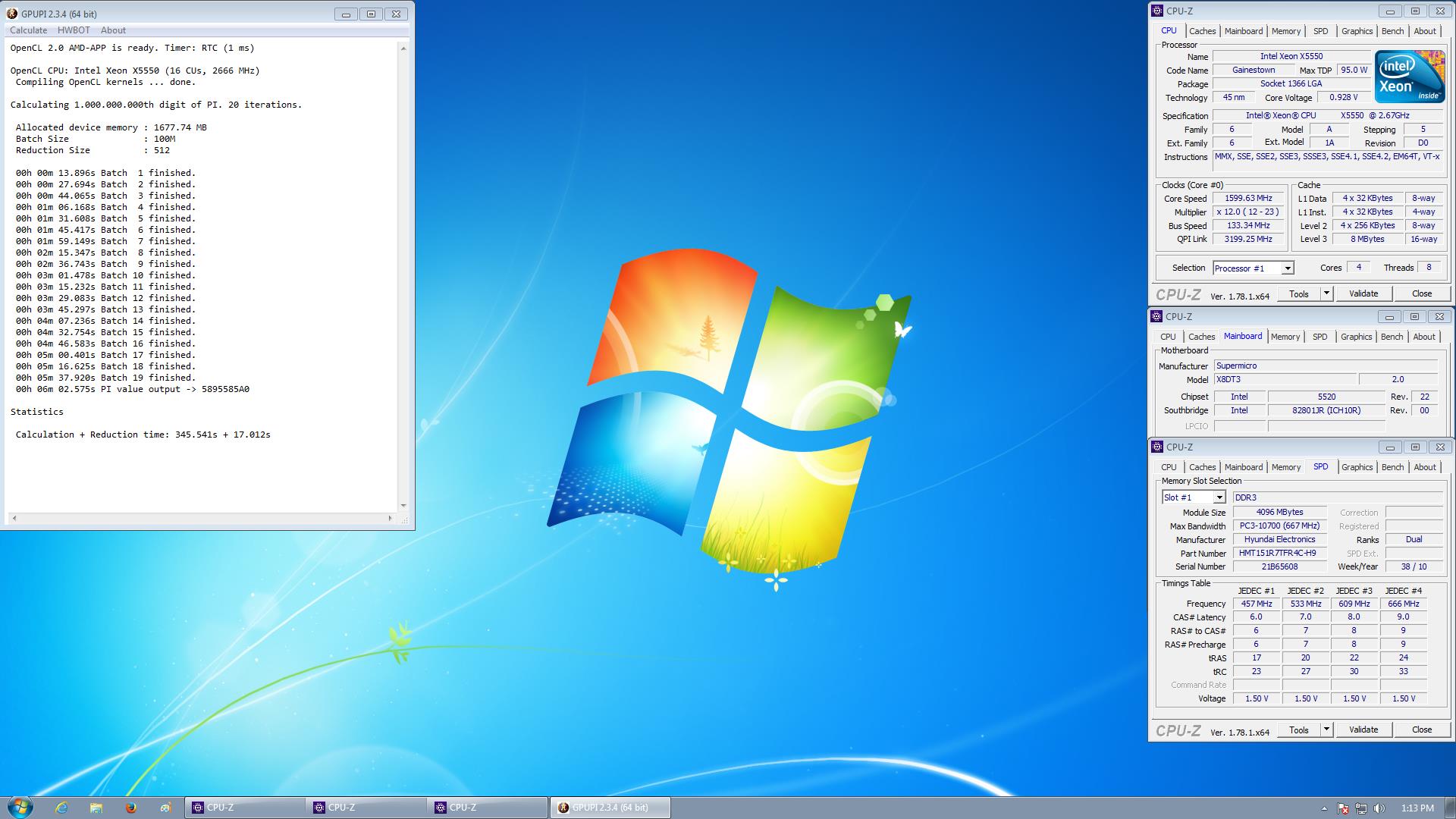Open Processor #1 selection dropdown

click(1287, 268)
